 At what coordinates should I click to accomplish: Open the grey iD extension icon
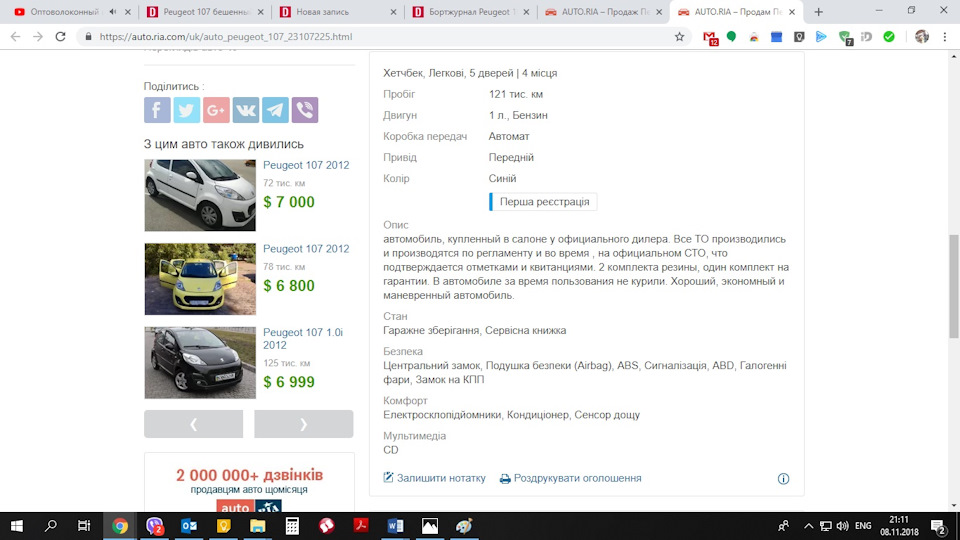coord(866,37)
